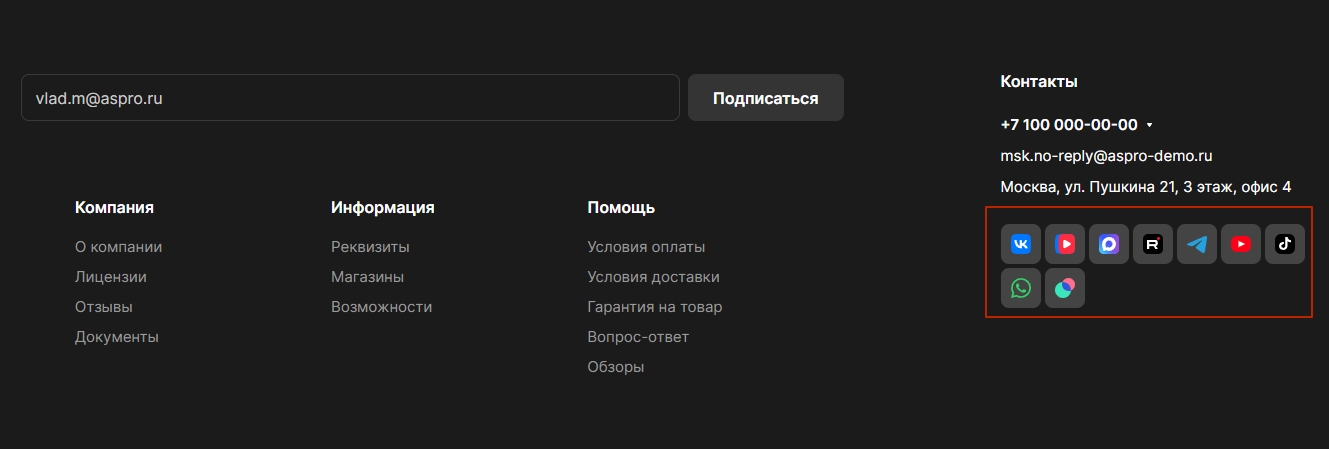Open the Yappy icon with overlapping circles

coord(1065,288)
